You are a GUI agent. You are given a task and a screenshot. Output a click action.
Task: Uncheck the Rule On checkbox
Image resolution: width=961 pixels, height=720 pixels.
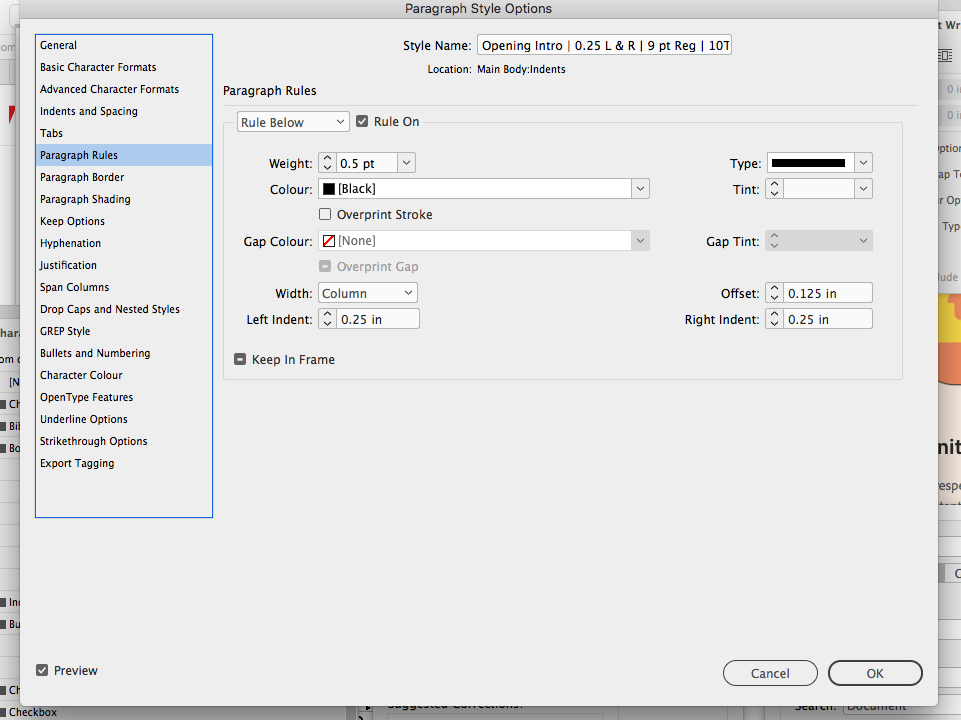[362, 121]
